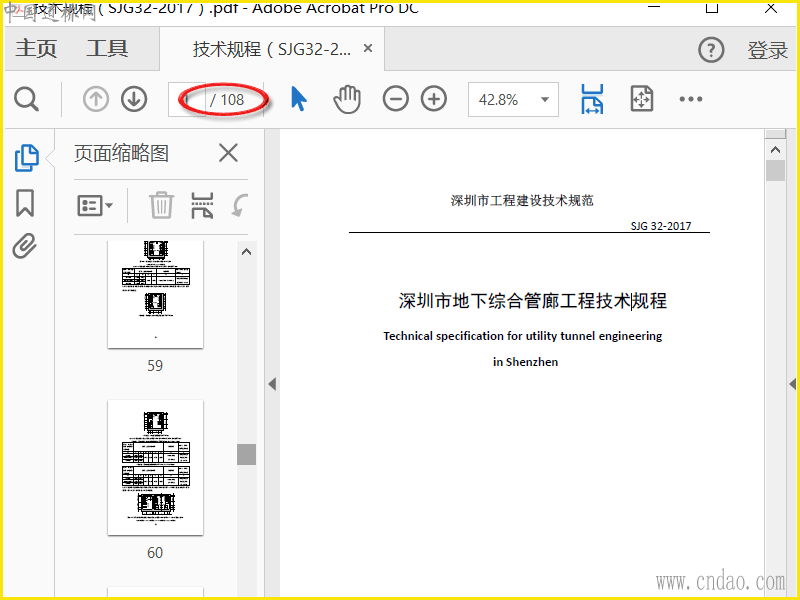Click the document scroll-up arrow
The width and height of the screenshot is (800, 600).
(776, 149)
